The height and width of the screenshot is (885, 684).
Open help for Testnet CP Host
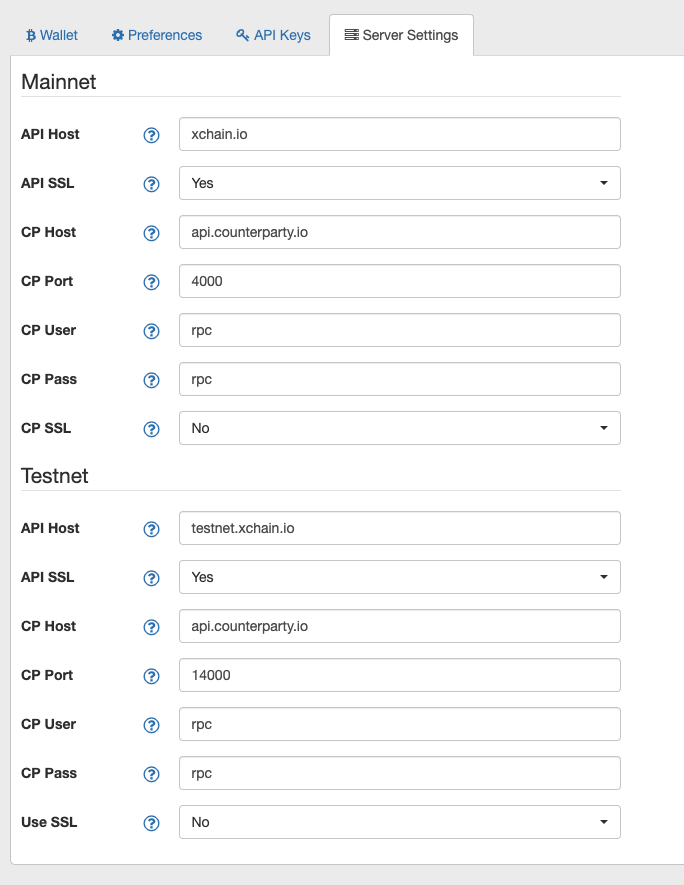click(x=151, y=627)
